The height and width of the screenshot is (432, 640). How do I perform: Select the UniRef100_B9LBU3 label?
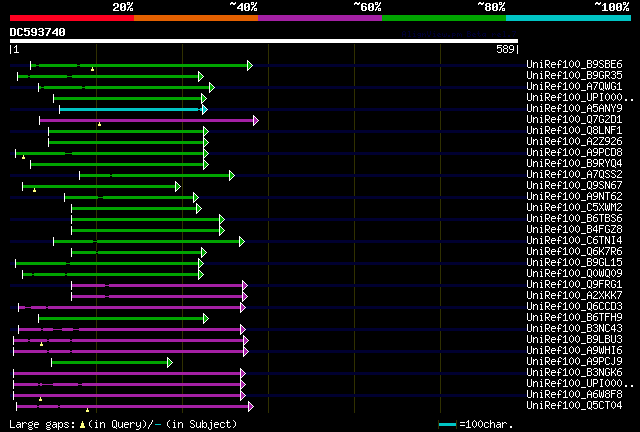pos(574,340)
